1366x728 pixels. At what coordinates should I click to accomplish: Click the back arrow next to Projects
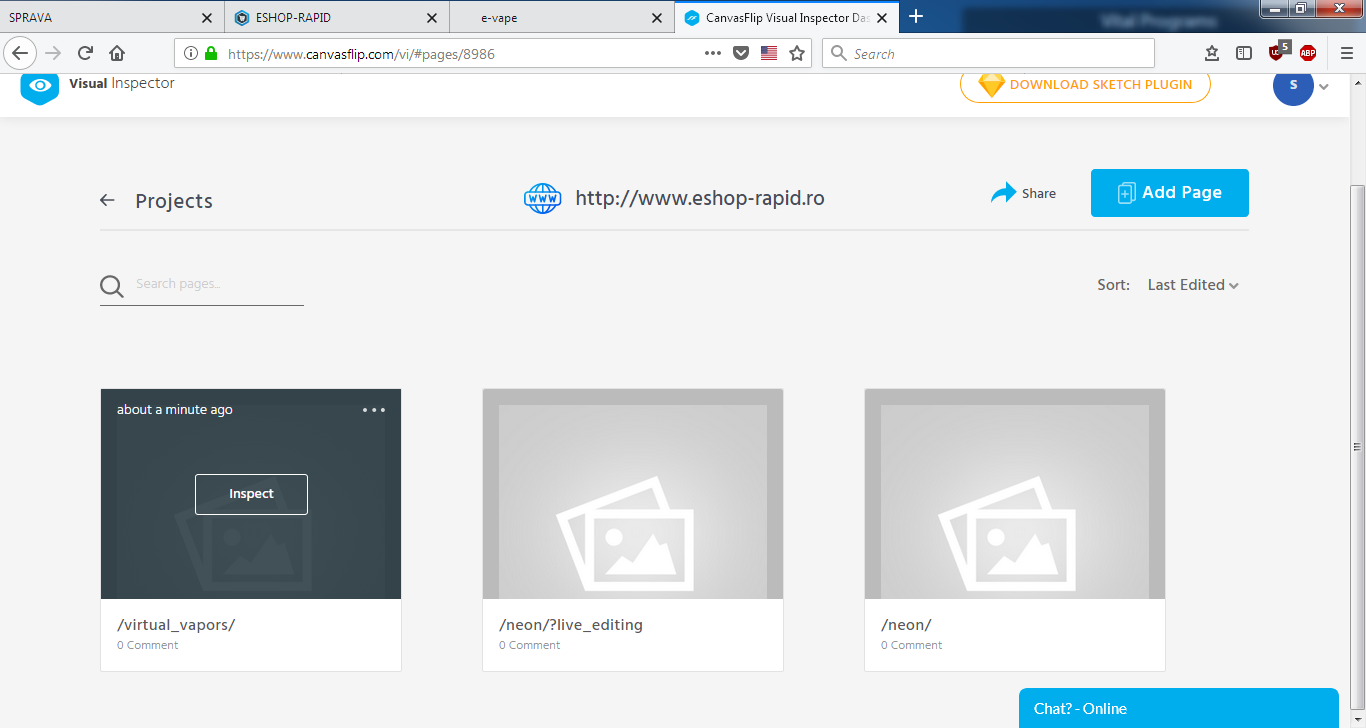pos(107,200)
